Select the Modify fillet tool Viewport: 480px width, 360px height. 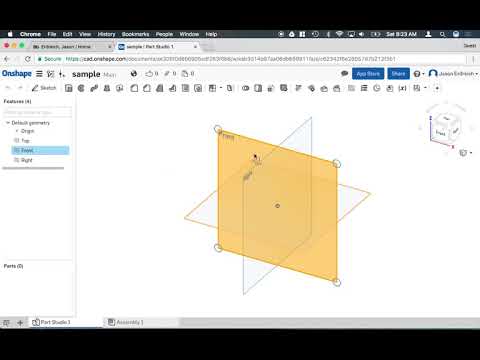298,88
